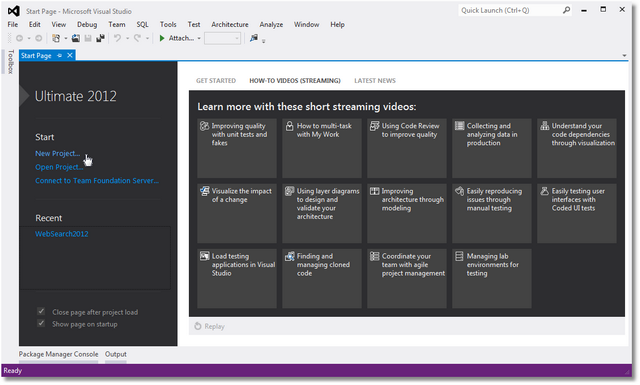
Task: Open the Architecture menu
Action: pyautogui.click(x=230, y=24)
